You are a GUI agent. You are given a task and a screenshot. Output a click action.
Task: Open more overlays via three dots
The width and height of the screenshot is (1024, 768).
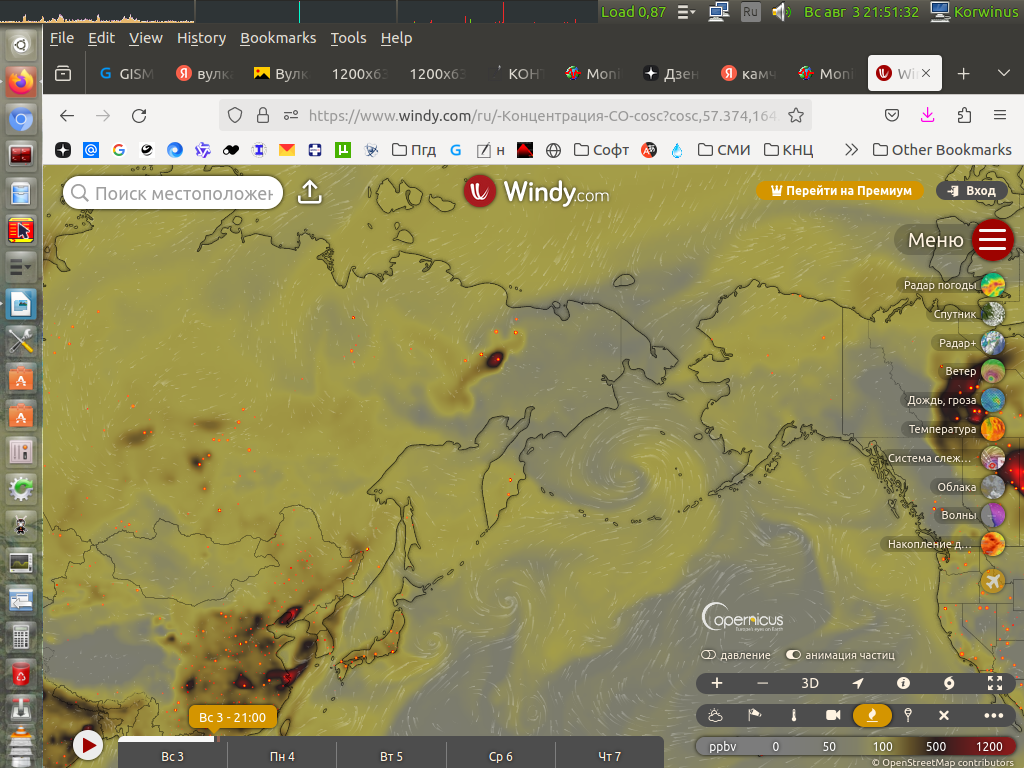993,716
